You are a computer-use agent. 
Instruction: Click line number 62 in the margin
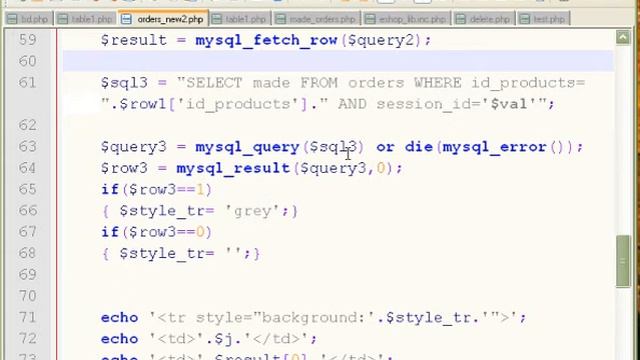coord(27,125)
